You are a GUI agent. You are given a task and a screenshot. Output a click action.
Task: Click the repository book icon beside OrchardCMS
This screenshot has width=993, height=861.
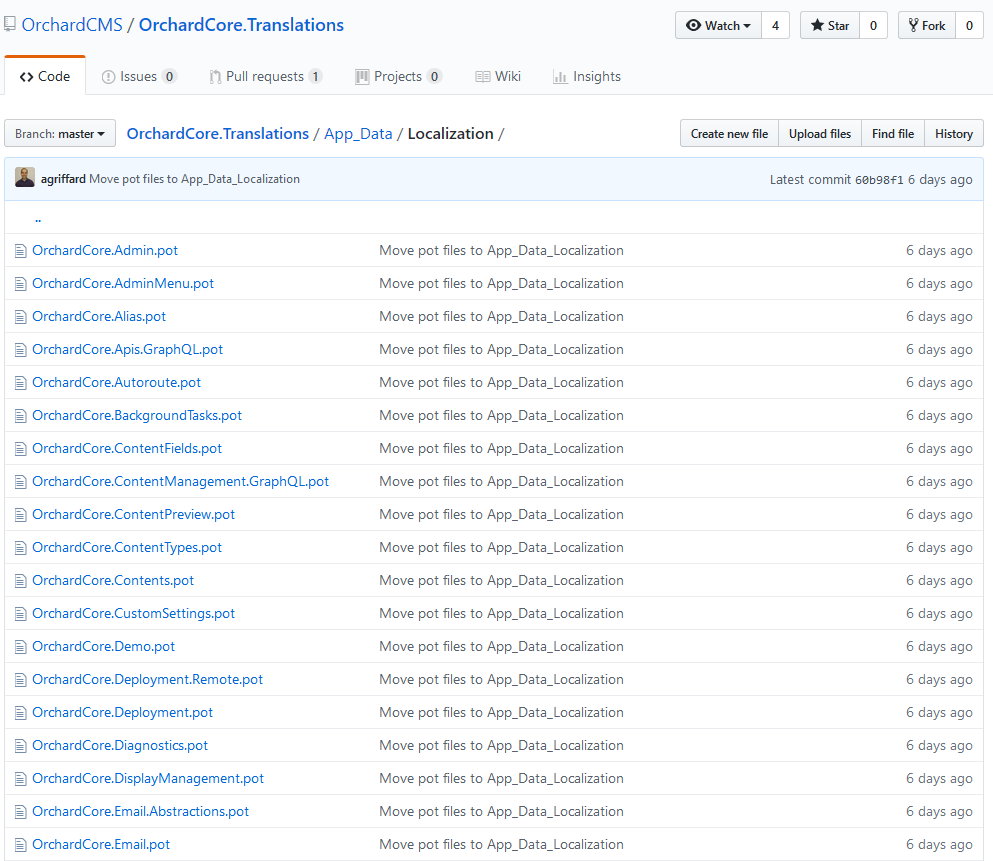pyautogui.click(x=9, y=25)
